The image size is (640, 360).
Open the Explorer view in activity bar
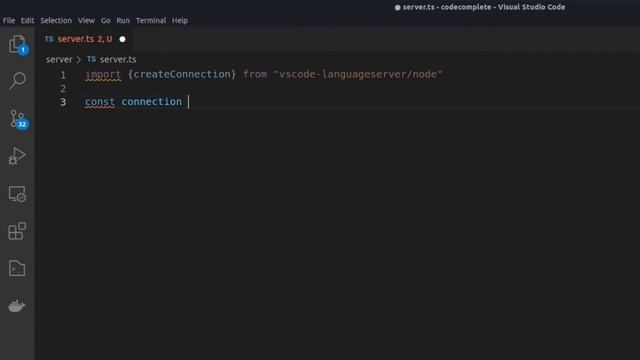pyautogui.click(x=18, y=44)
